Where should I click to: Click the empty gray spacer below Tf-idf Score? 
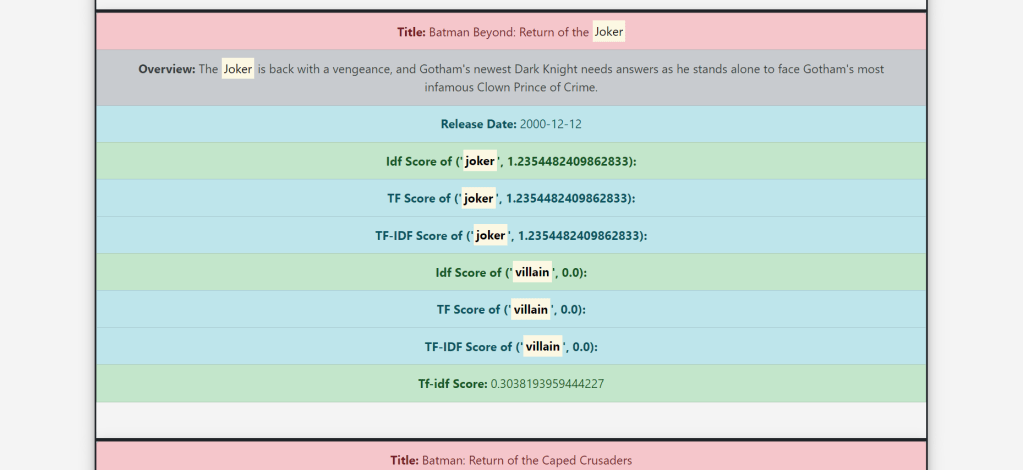click(x=511, y=418)
